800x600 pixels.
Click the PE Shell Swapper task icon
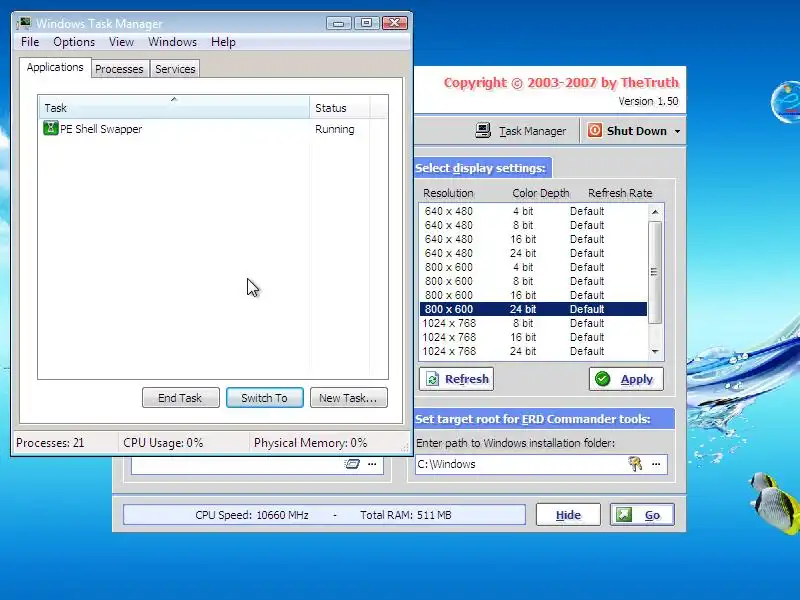(x=51, y=128)
